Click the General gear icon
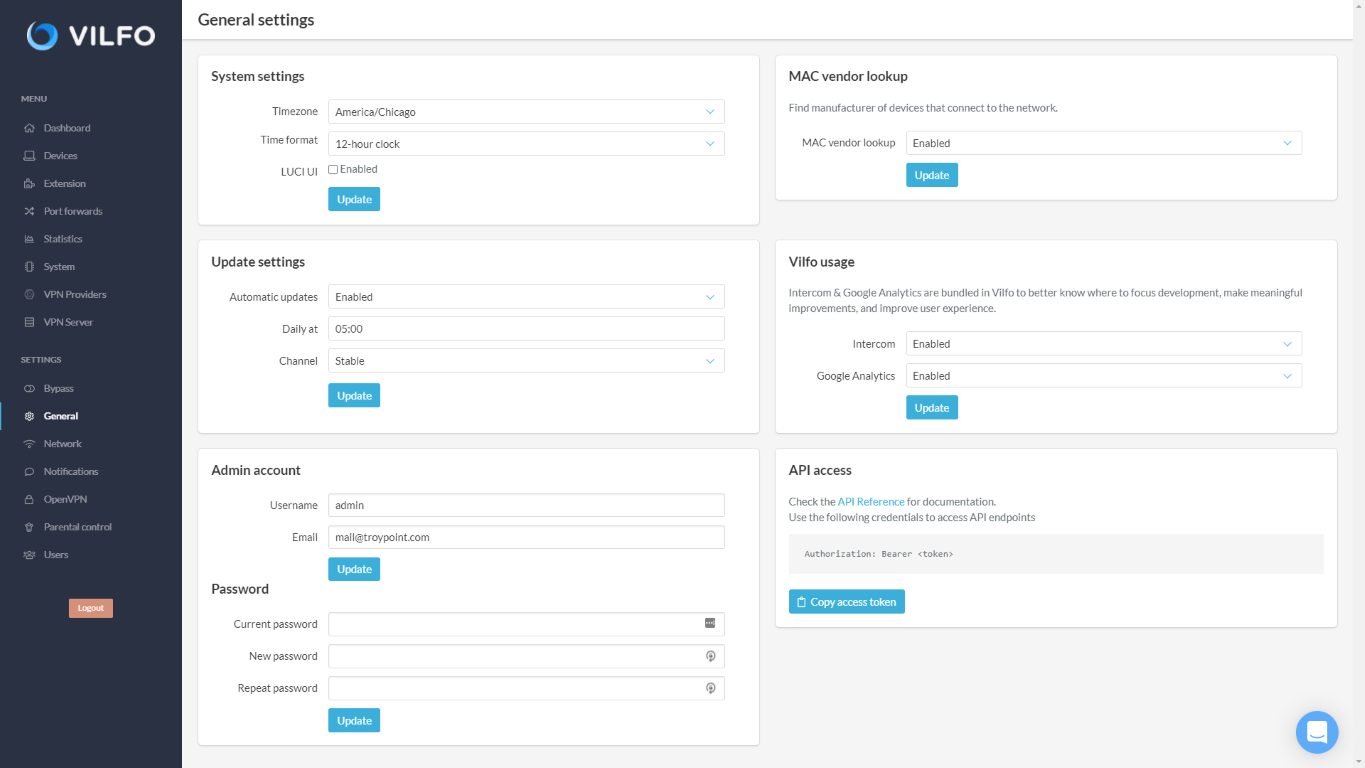1365x768 pixels. (29, 416)
